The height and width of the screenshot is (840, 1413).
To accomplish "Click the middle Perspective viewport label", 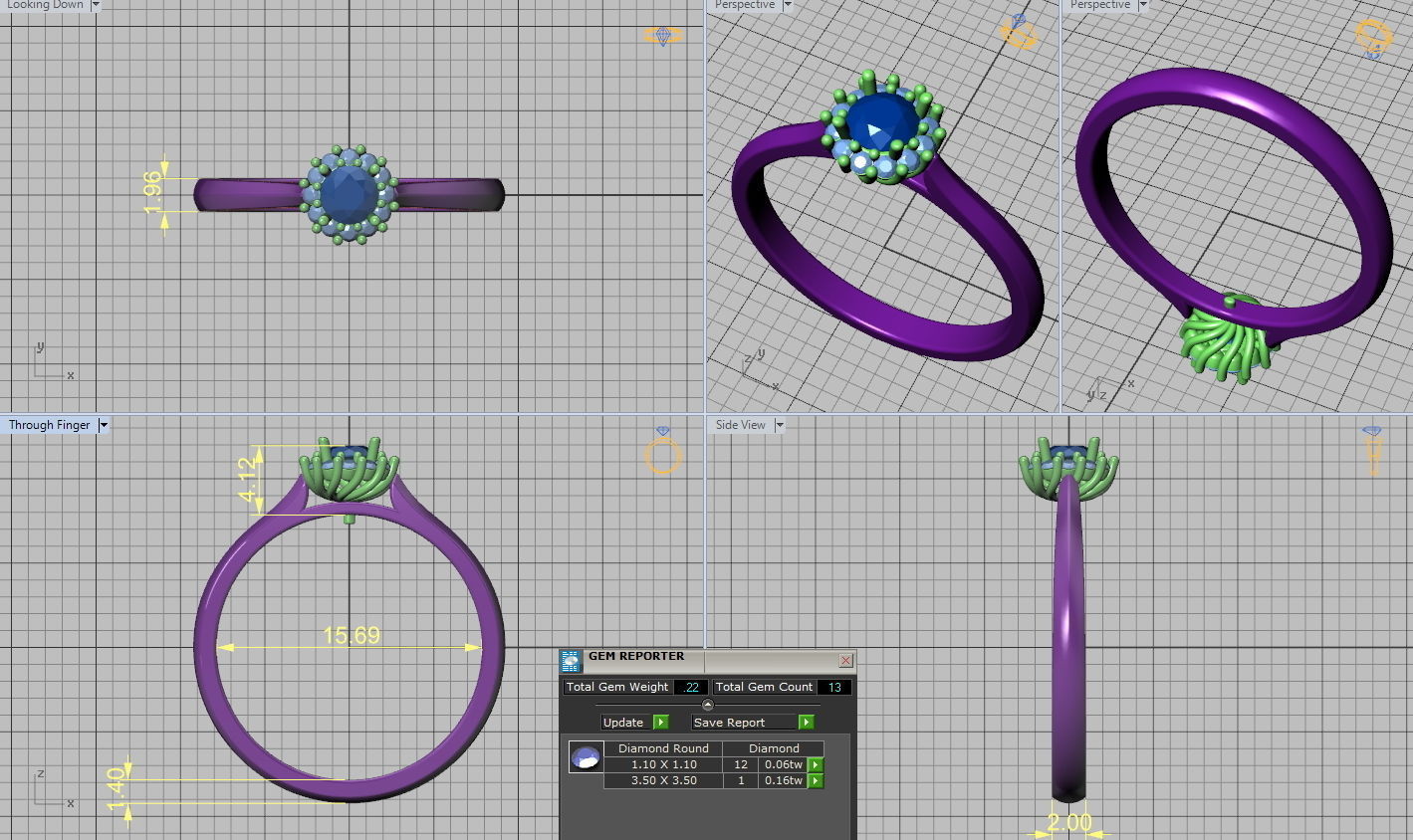I will click(745, 5).
